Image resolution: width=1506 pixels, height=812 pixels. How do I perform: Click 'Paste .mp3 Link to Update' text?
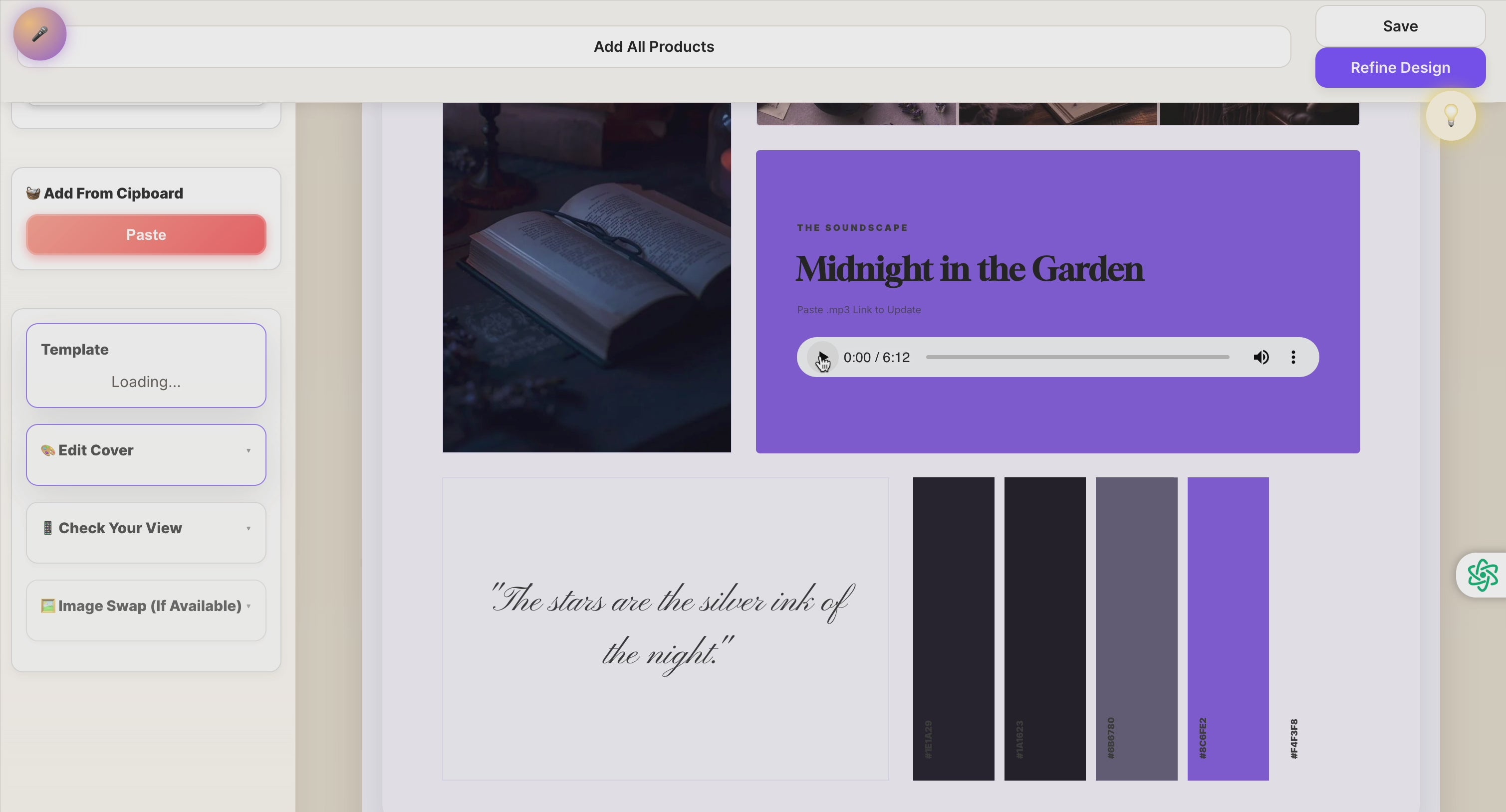[x=858, y=310]
